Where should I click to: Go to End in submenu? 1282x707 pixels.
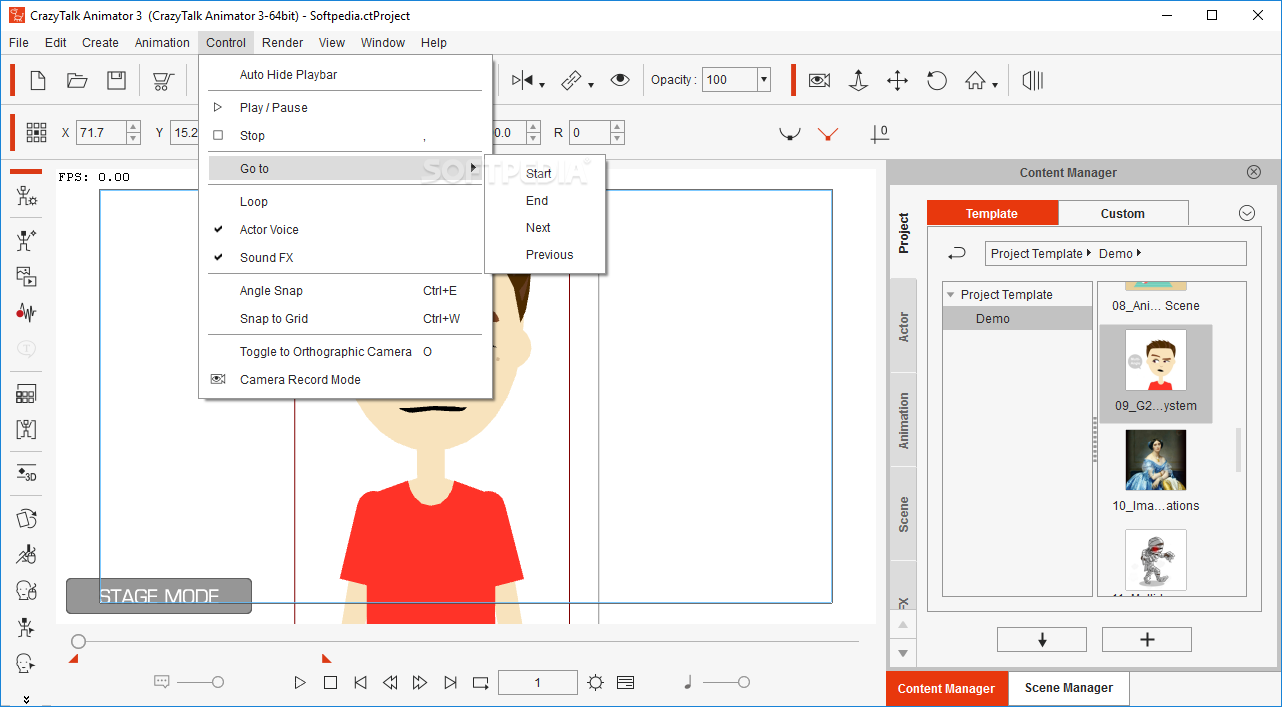click(x=545, y=201)
